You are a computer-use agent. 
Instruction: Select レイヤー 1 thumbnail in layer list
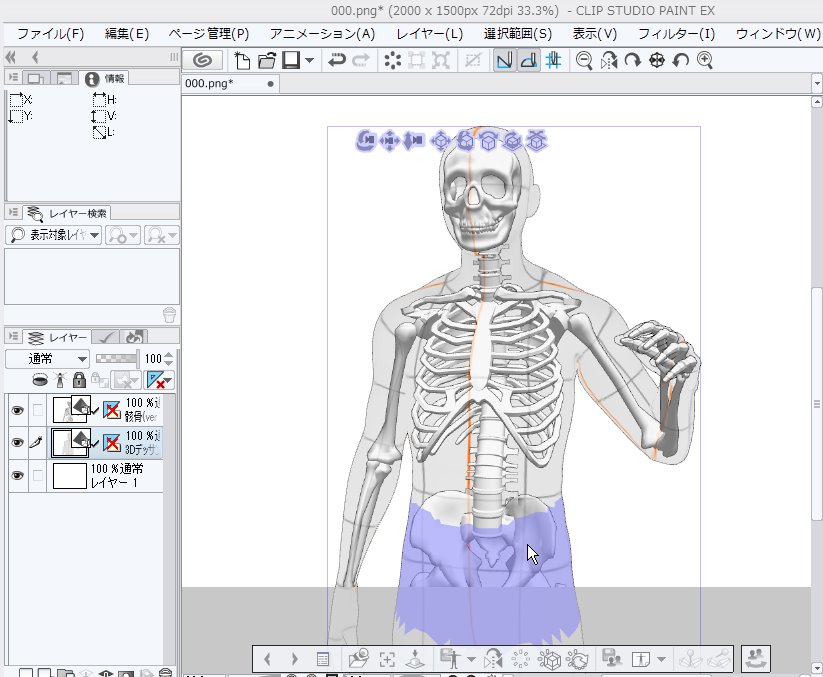click(68, 475)
